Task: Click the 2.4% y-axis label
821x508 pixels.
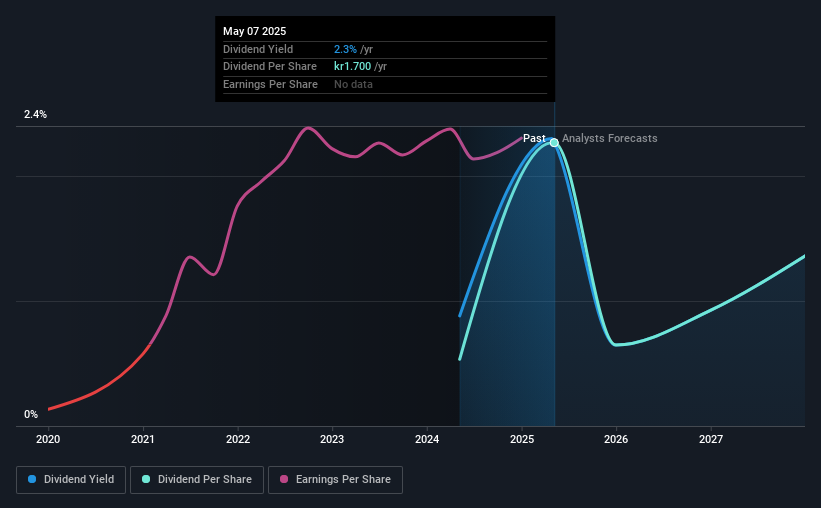Action: (x=35, y=114)
